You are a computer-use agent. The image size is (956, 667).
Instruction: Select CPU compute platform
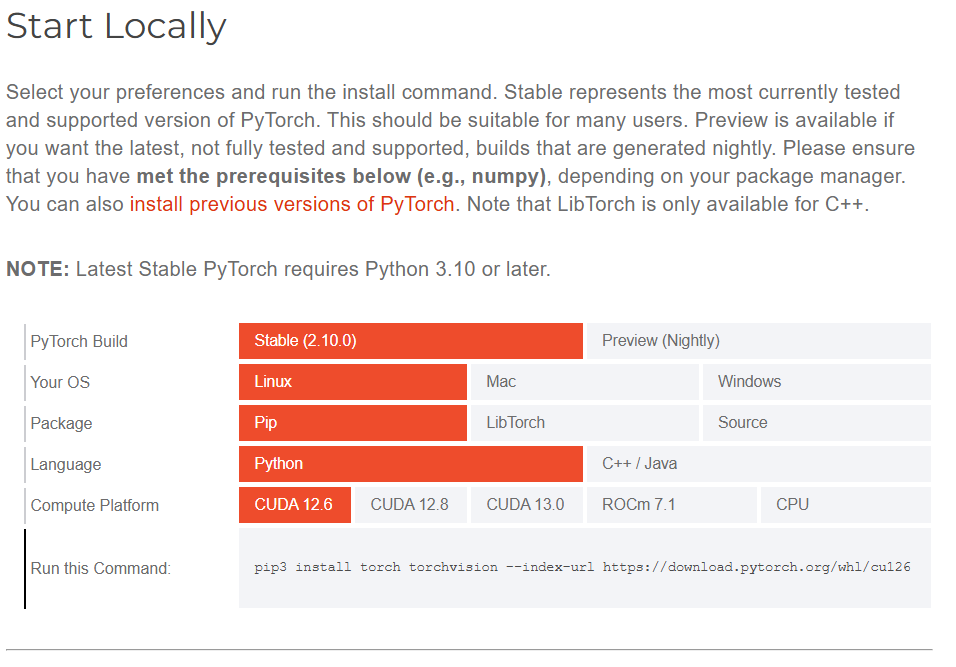tap(845, 505)
